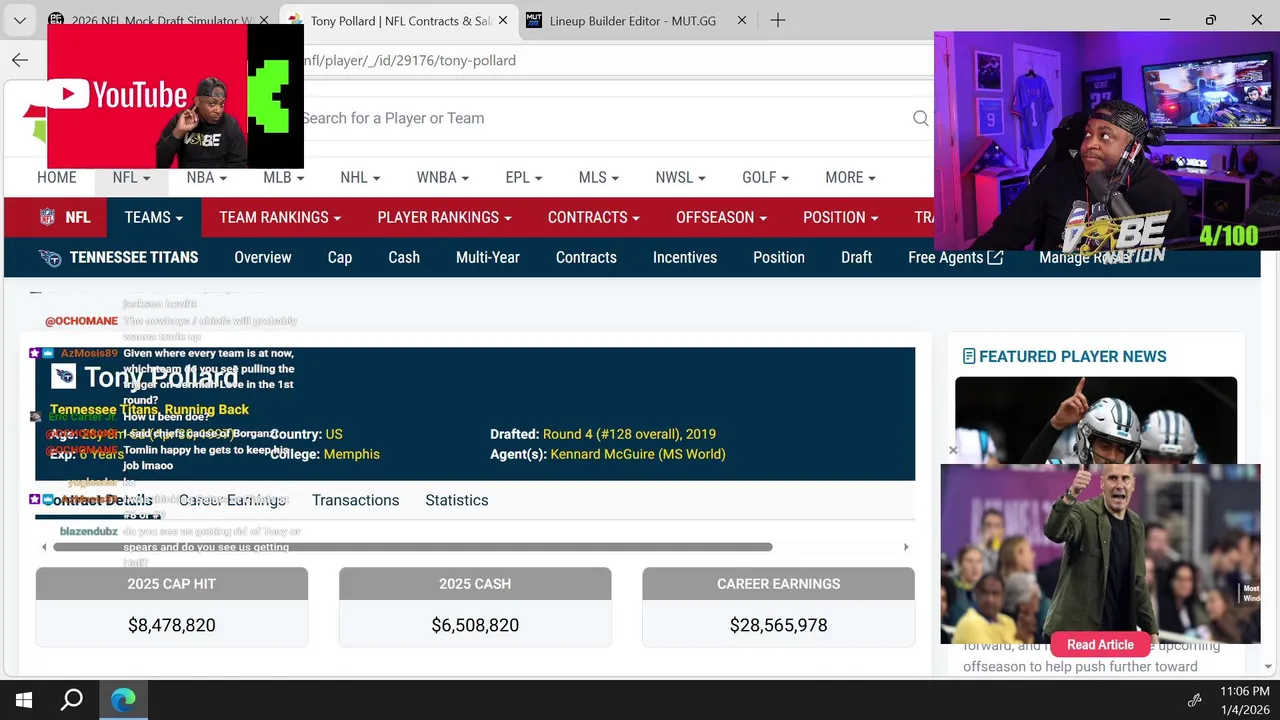The image size is (1280, 720).
Task: Switch to the Statistics tab
Action: click(x=457, y=500)
